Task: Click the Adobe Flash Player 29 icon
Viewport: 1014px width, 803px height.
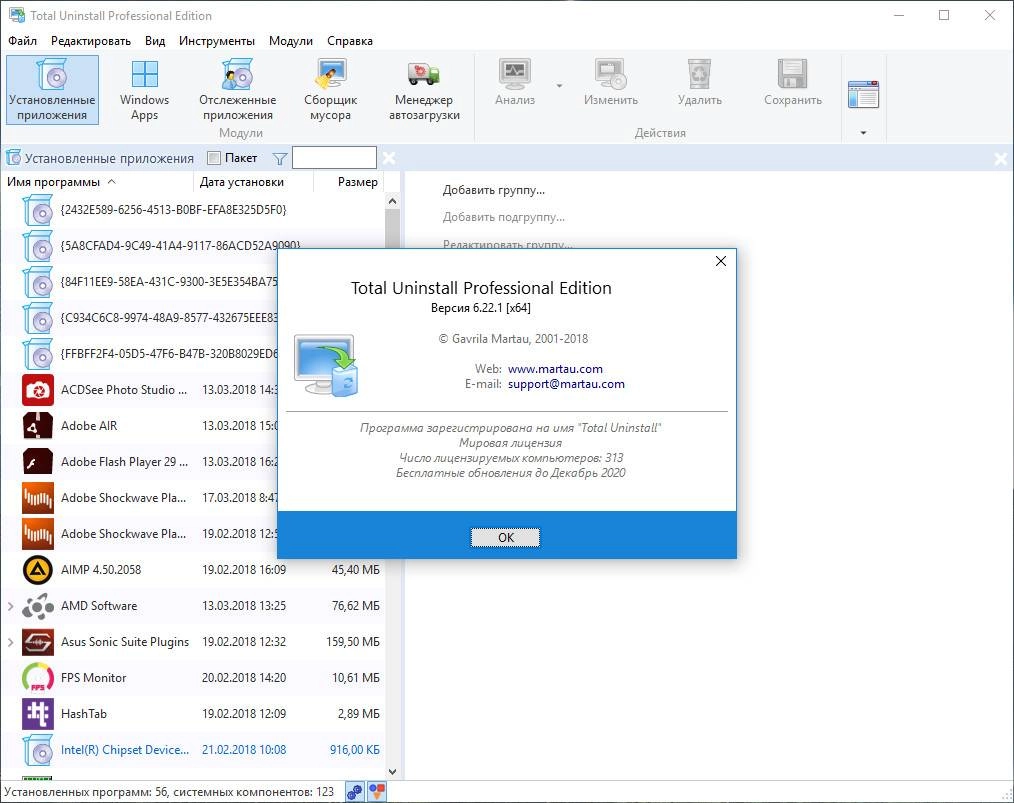Action: 38,462
